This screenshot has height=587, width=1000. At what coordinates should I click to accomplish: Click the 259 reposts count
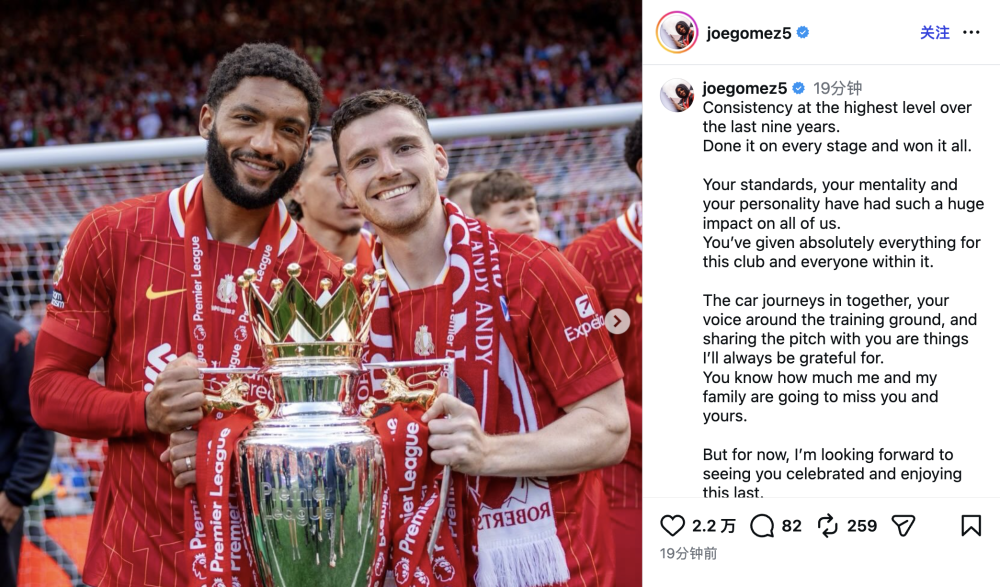point(862,526)
